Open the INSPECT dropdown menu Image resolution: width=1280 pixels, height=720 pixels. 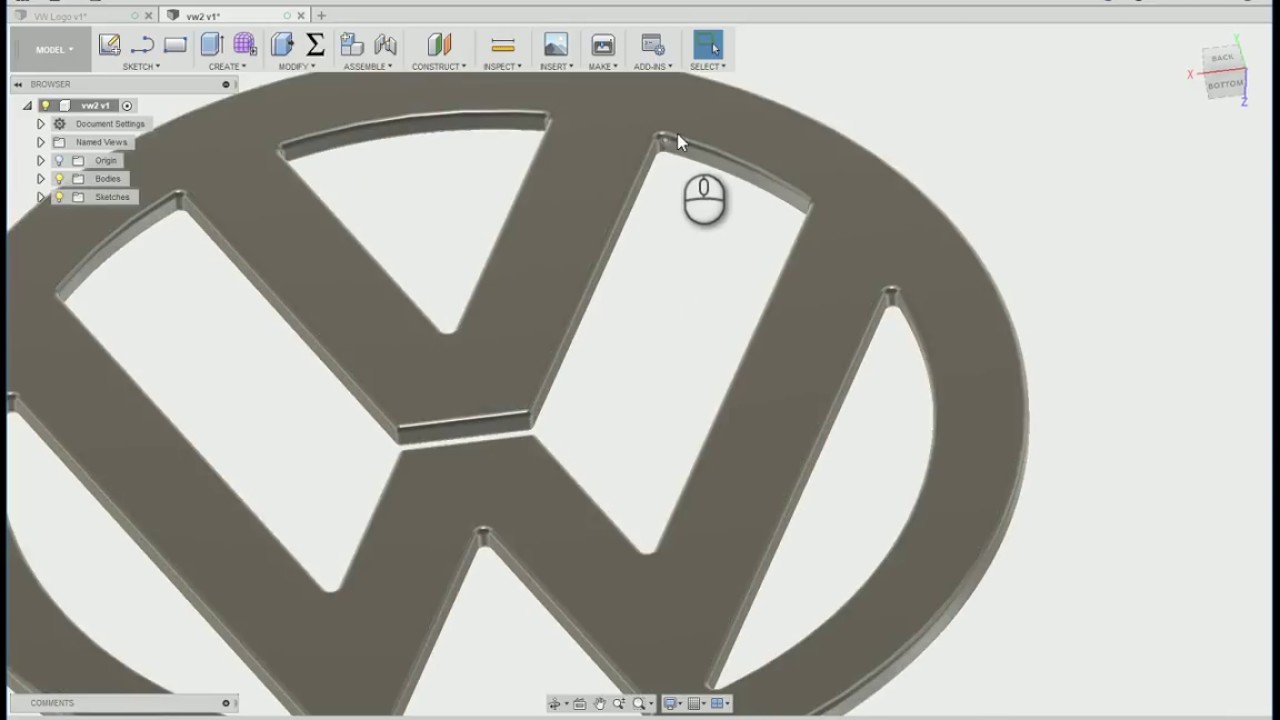pyautogui.click(x=502, y=67)
